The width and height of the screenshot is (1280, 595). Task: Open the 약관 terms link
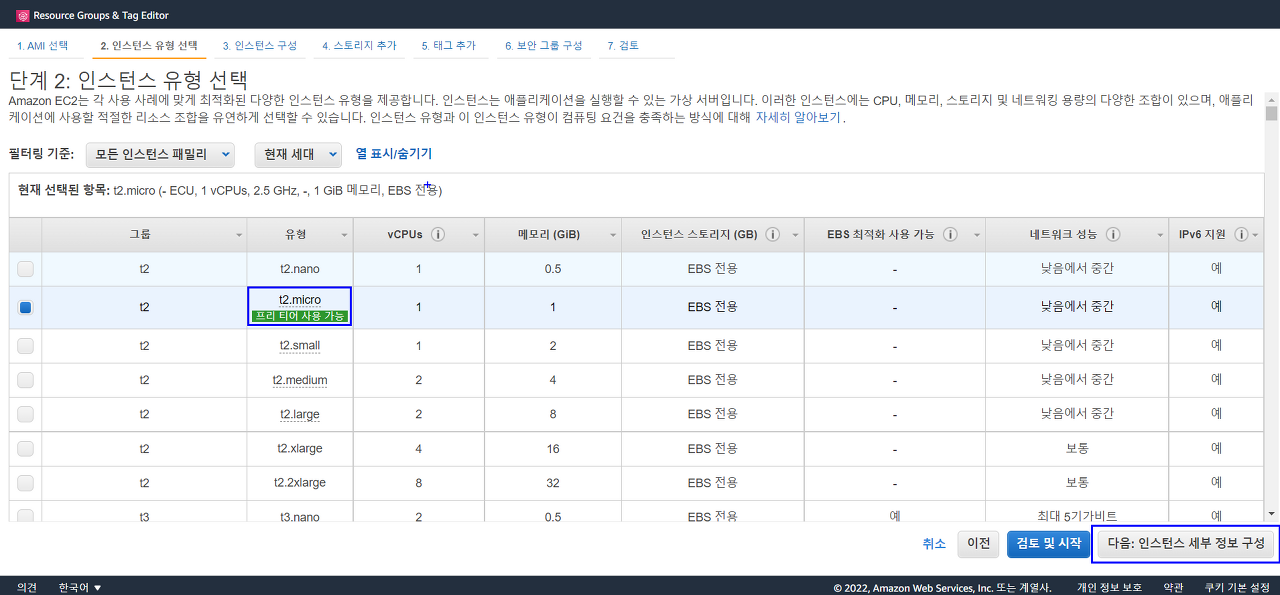click(1173, 587)
